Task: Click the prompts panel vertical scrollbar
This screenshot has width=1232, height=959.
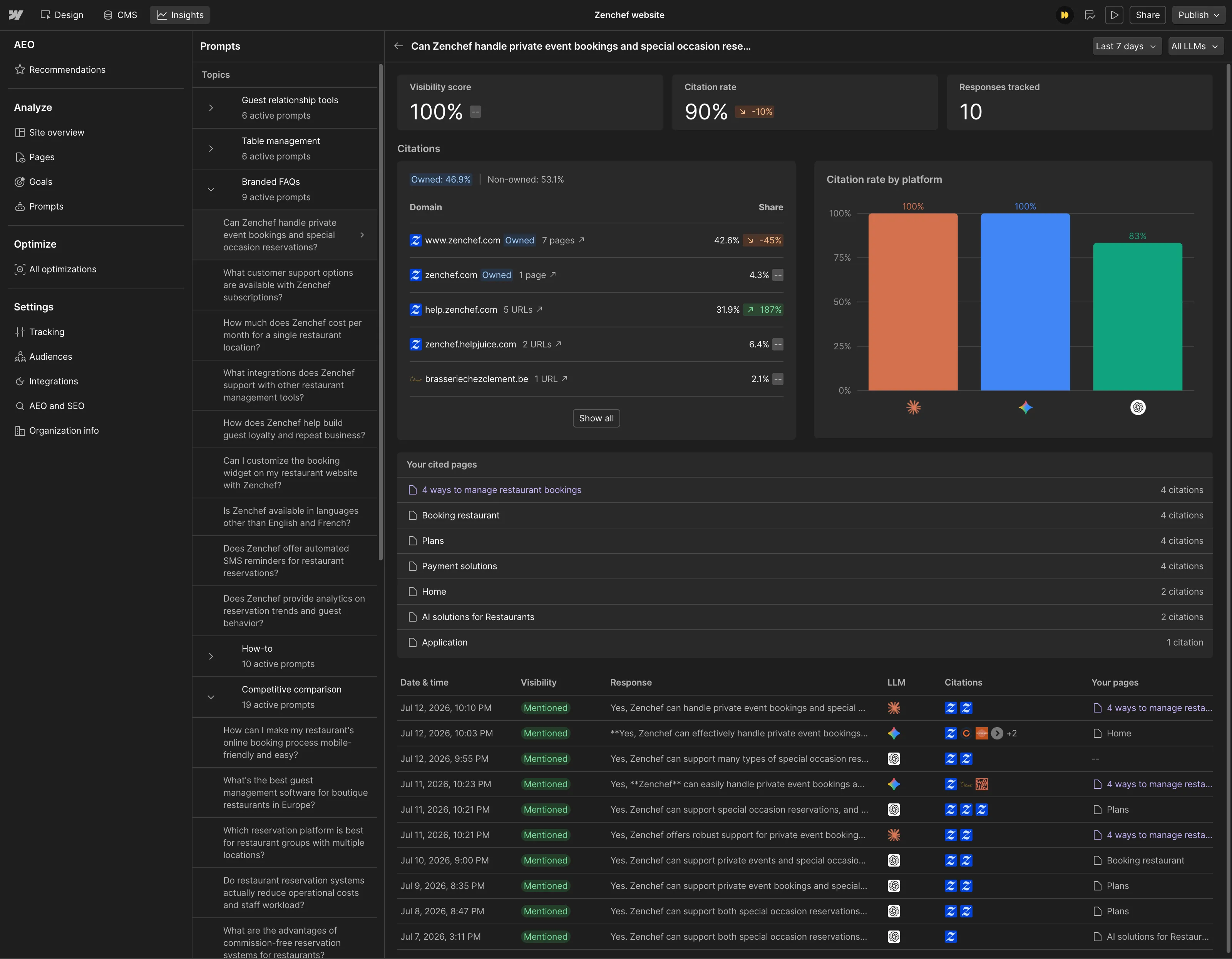Action: [x=381, y=312]
